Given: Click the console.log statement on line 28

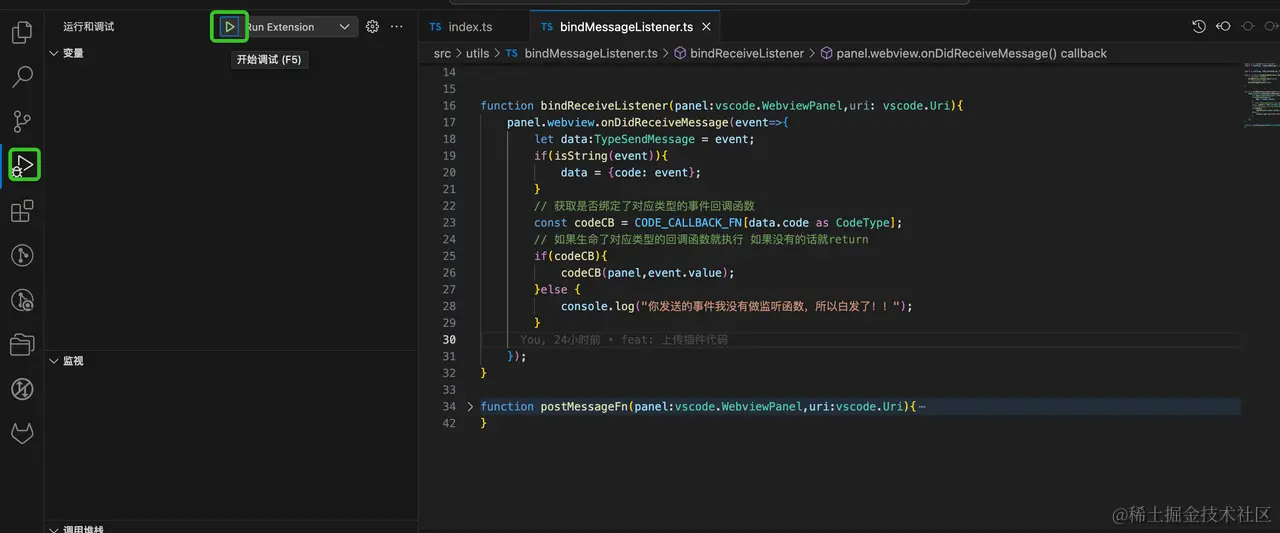Looking at the screenshot, I should 737,306.
